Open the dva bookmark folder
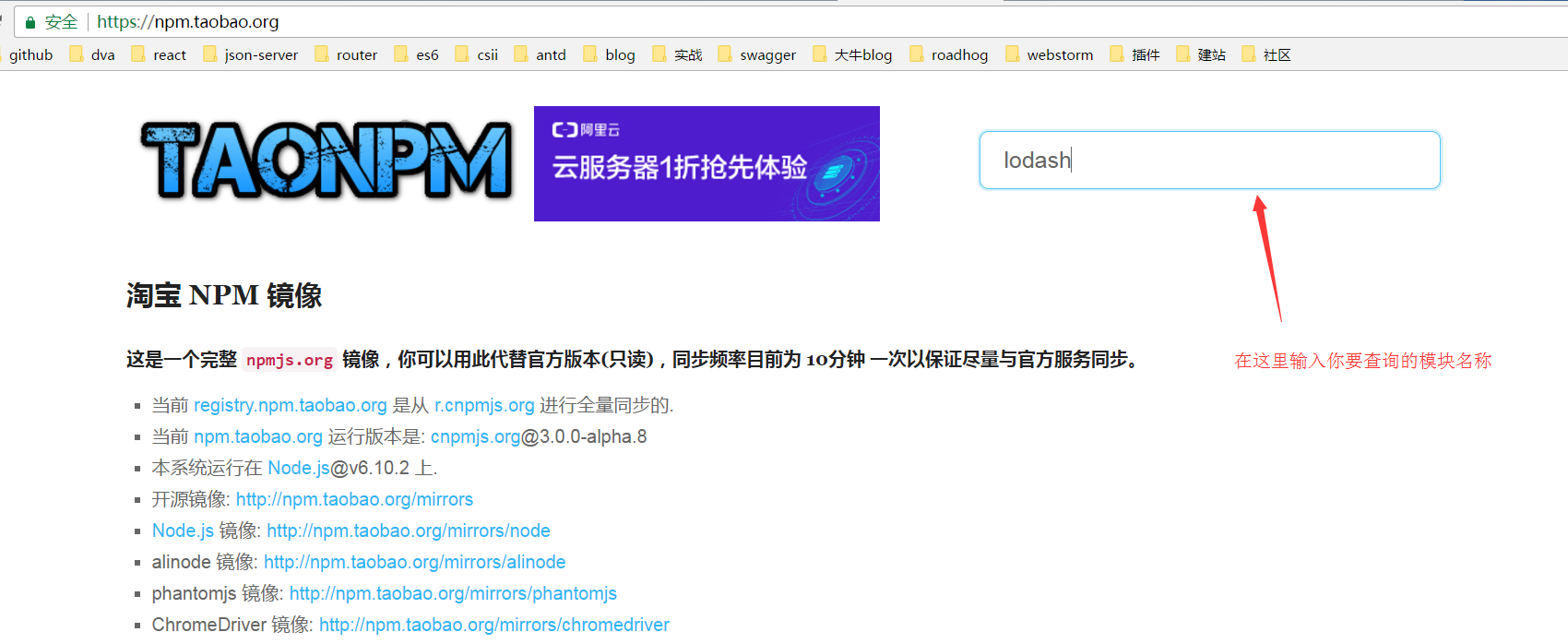 92,54
